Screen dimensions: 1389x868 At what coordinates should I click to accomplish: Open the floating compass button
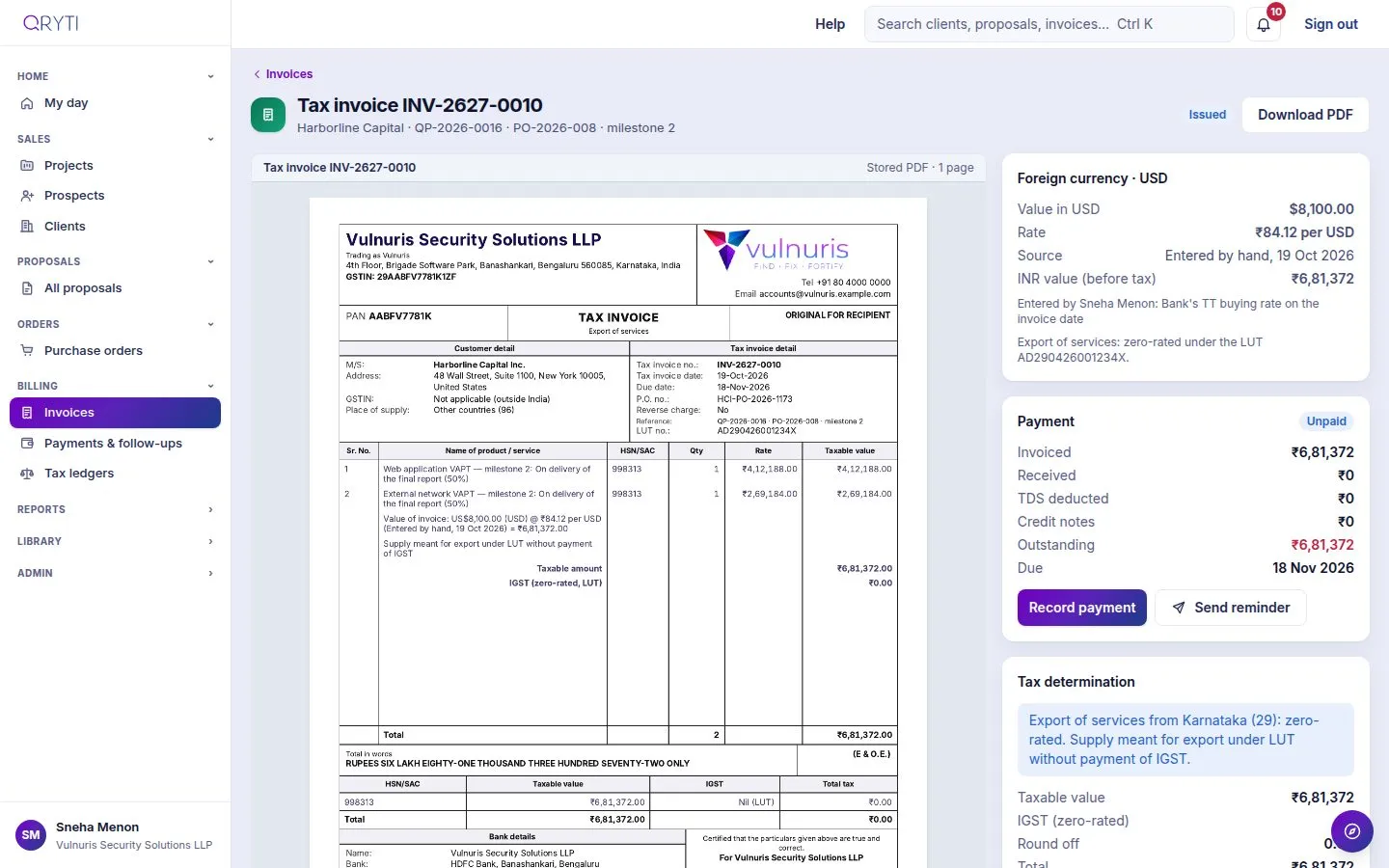pyautogui.click(x=1352, y=831)
